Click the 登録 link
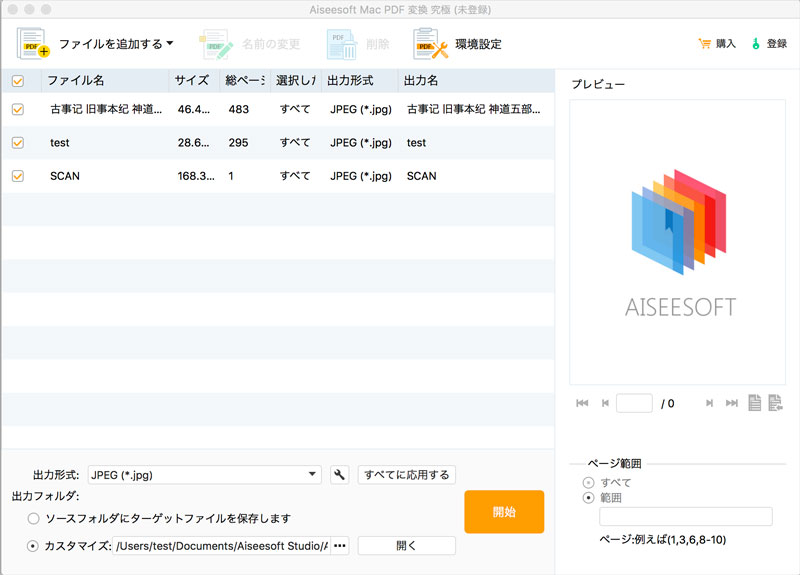Screen dimensions: 800x575 [x=777, y=44]
